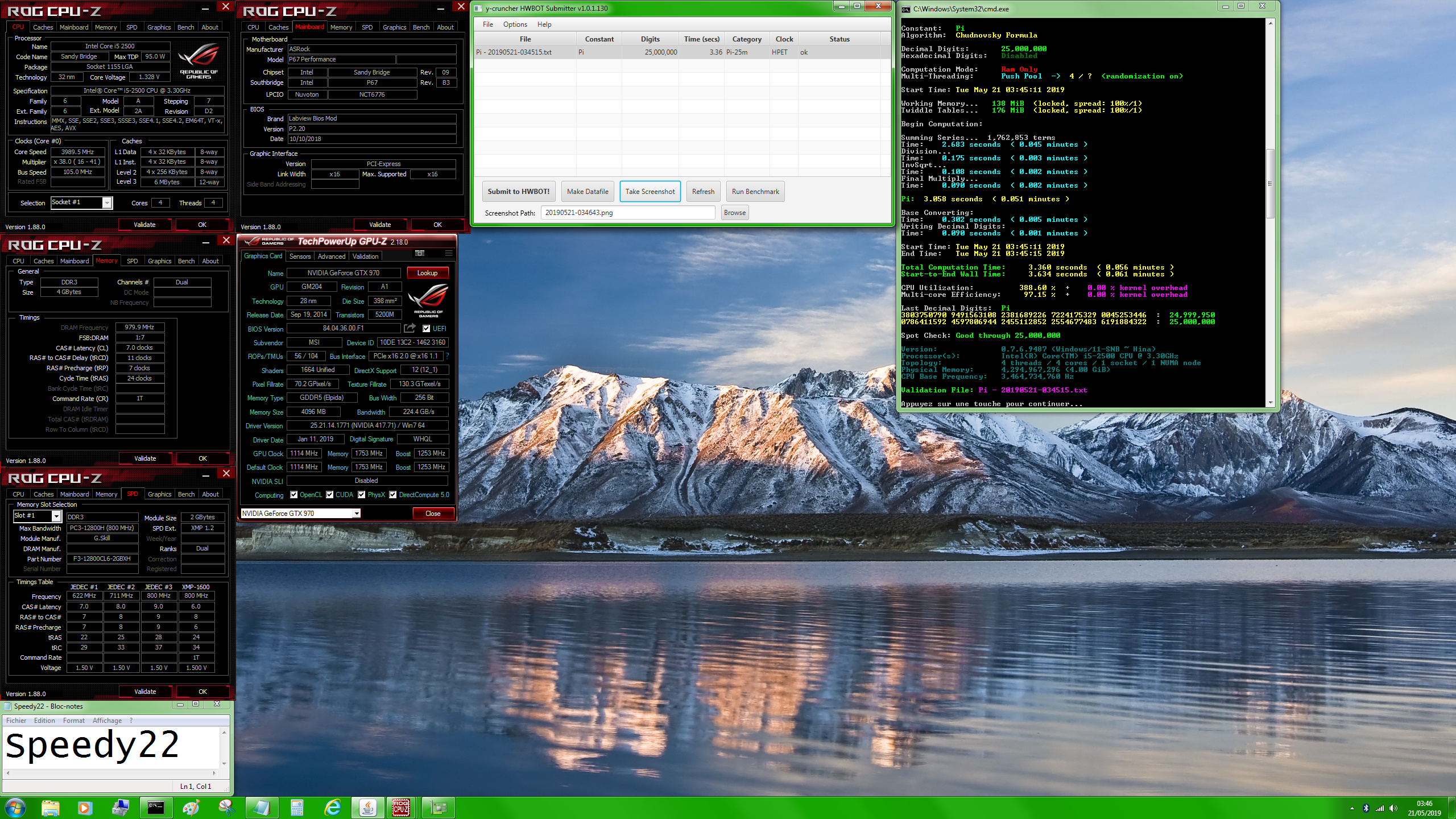This screenshot has height=819, width=1456.
Task: Click the taskbar clock showing 03:46
Action: pos(1424,808)
